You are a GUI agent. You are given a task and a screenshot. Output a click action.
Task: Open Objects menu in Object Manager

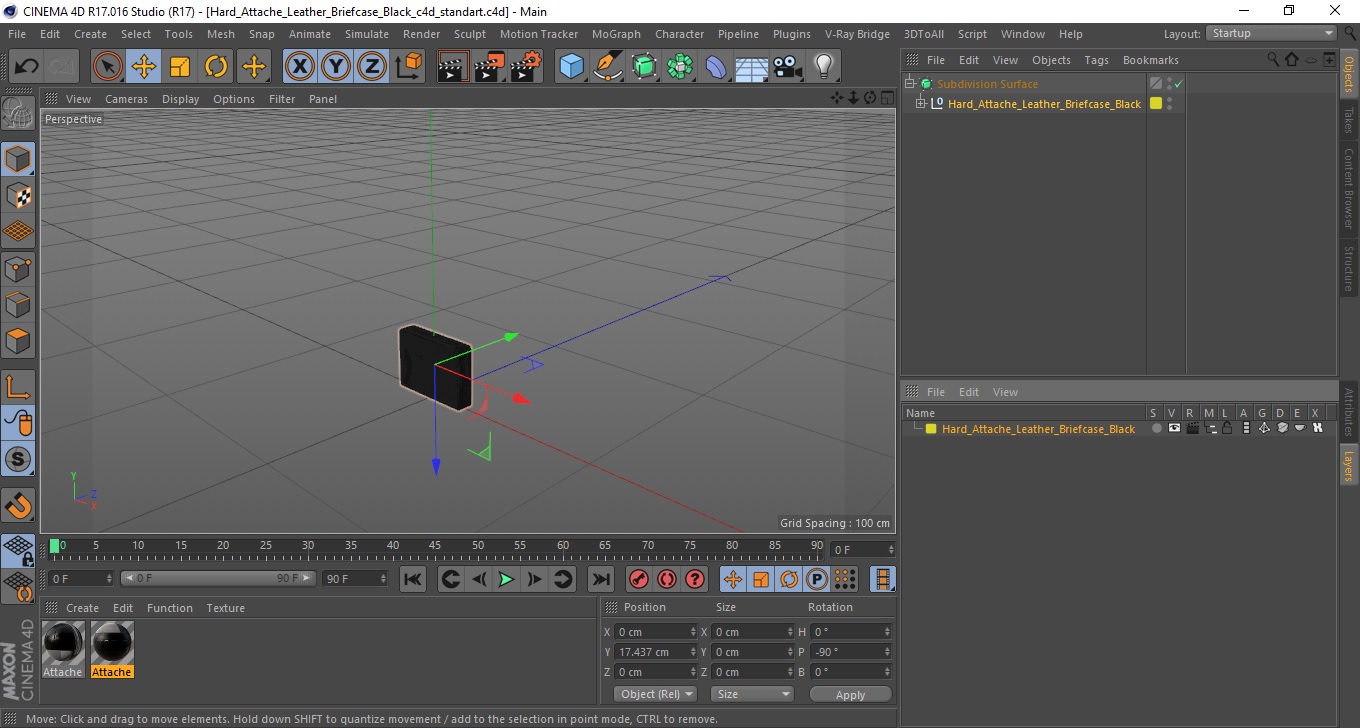click(x=1051, y=60)
